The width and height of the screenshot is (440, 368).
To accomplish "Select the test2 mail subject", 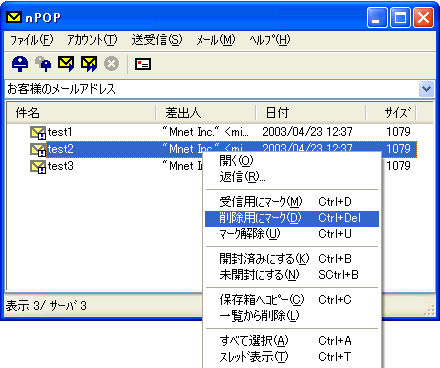I will pyautogui.click(x=61, y=149).
